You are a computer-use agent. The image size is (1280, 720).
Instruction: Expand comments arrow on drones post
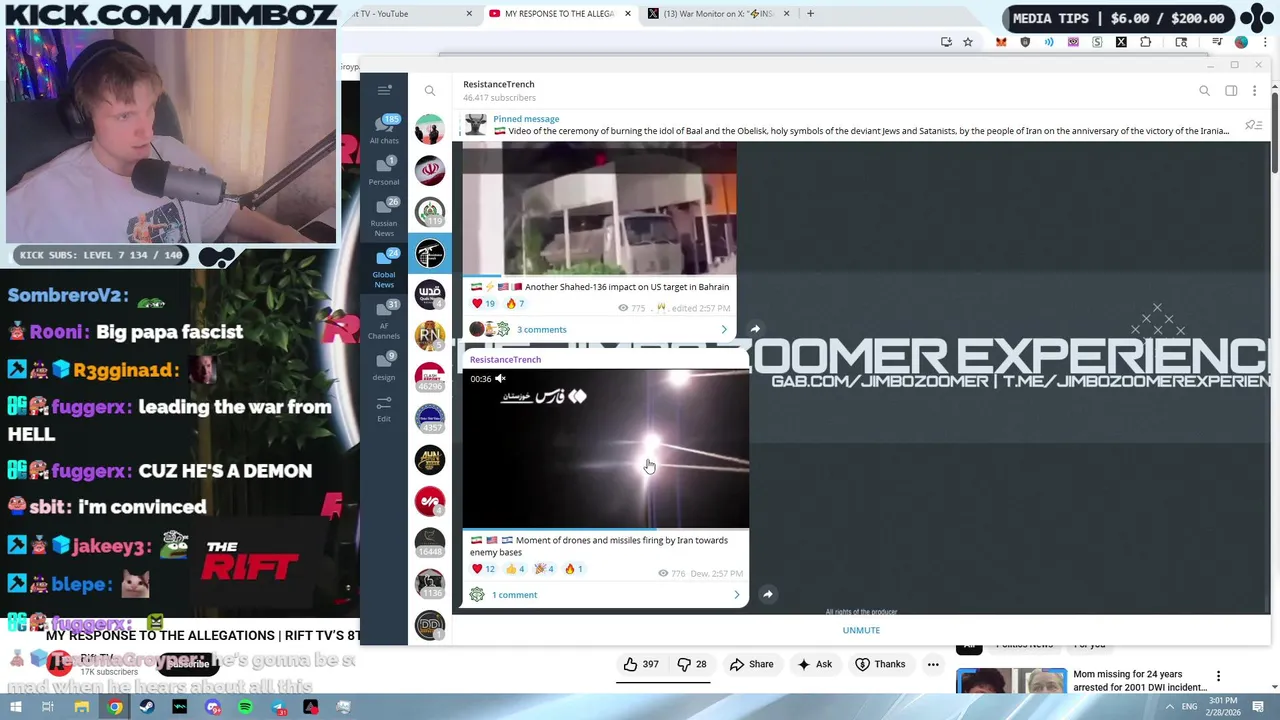737,595
